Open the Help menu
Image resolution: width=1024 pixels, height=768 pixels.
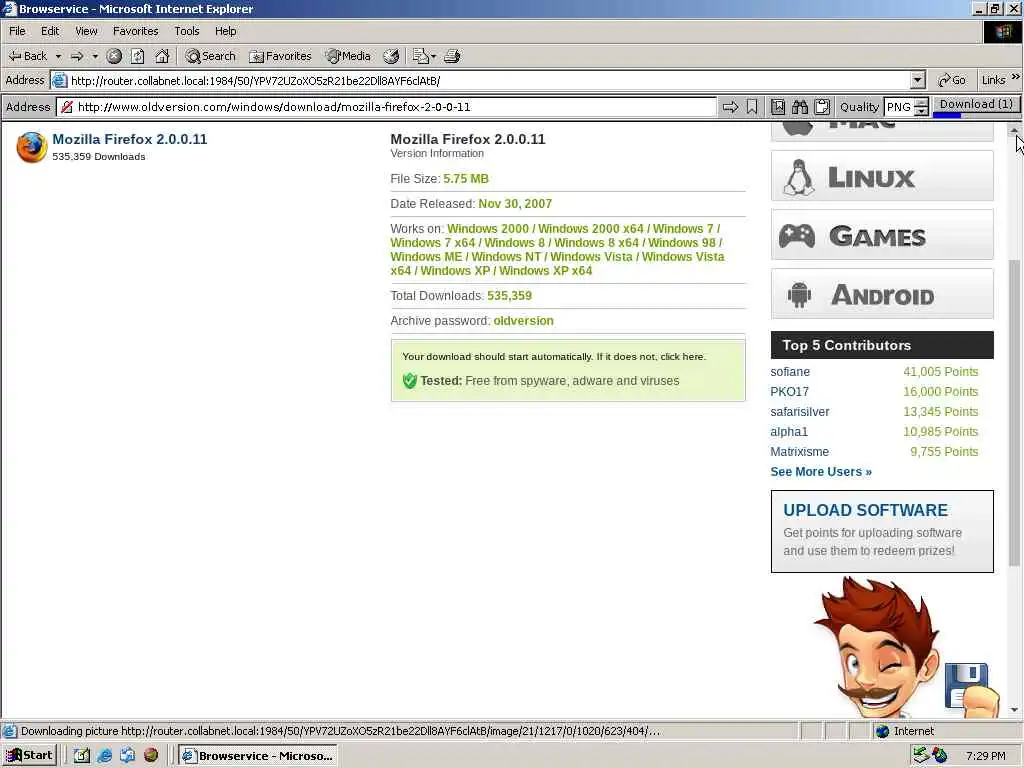tap(225, 31)
